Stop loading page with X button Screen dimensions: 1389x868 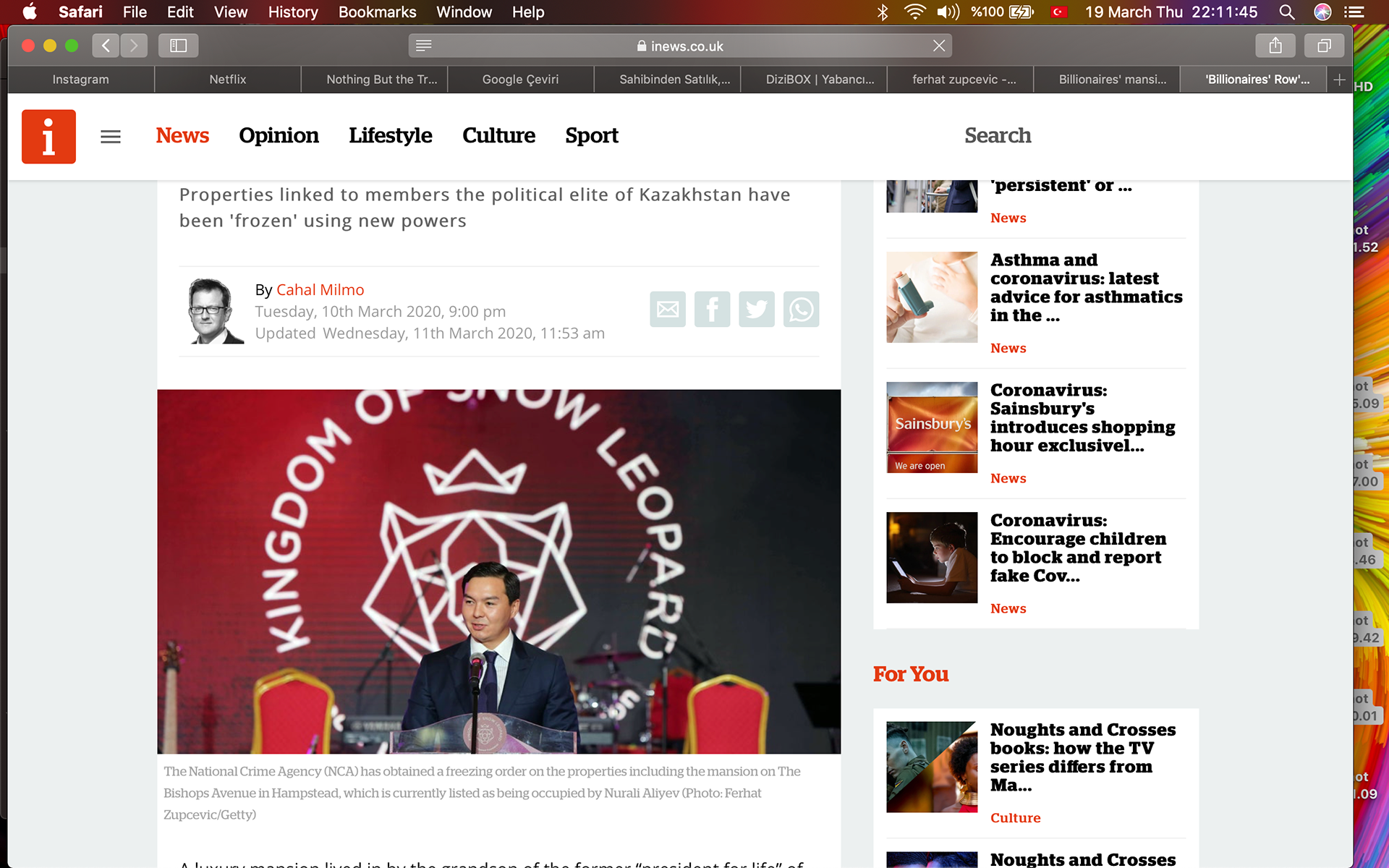[939, 46]
